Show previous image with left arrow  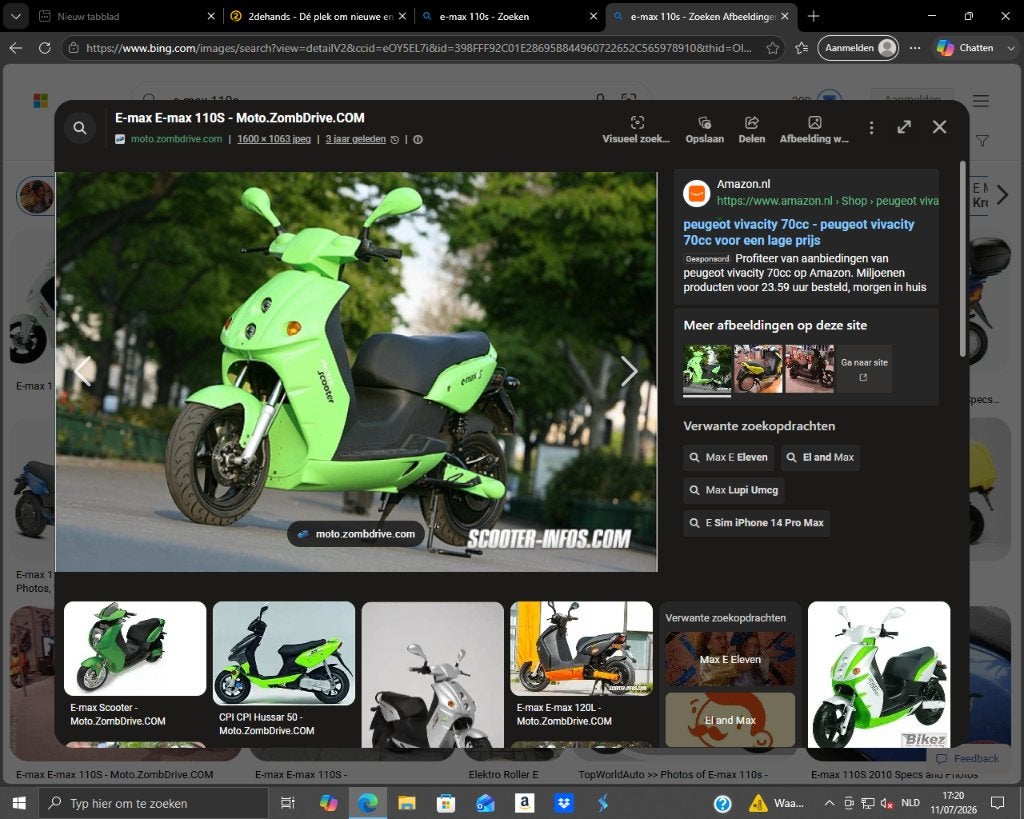83,371
